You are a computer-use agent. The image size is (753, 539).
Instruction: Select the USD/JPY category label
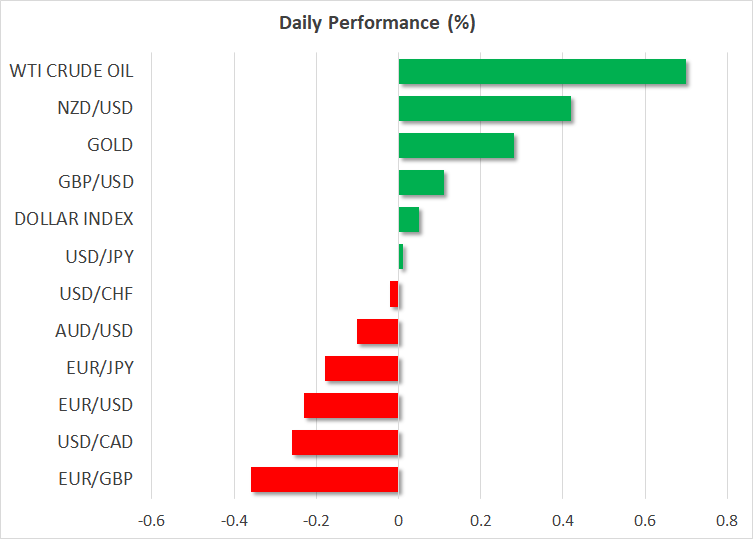98,257
